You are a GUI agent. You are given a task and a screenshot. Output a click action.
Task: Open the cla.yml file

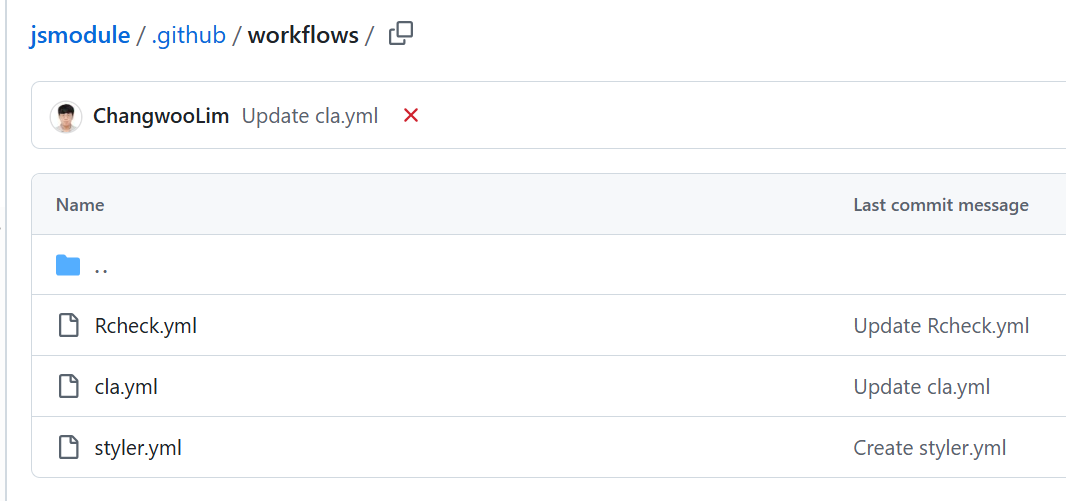(126, 387)
